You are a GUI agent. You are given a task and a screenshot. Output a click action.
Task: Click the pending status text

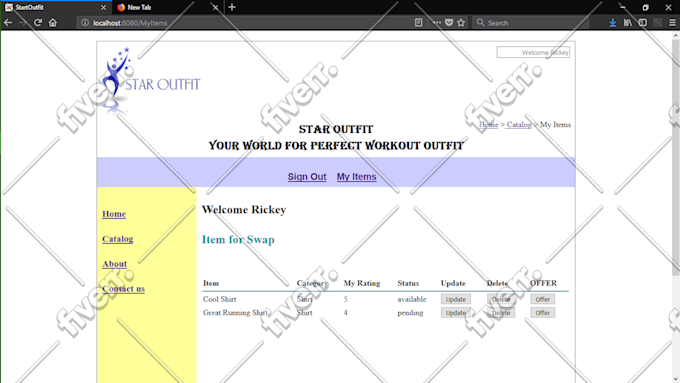pos(410,313)
